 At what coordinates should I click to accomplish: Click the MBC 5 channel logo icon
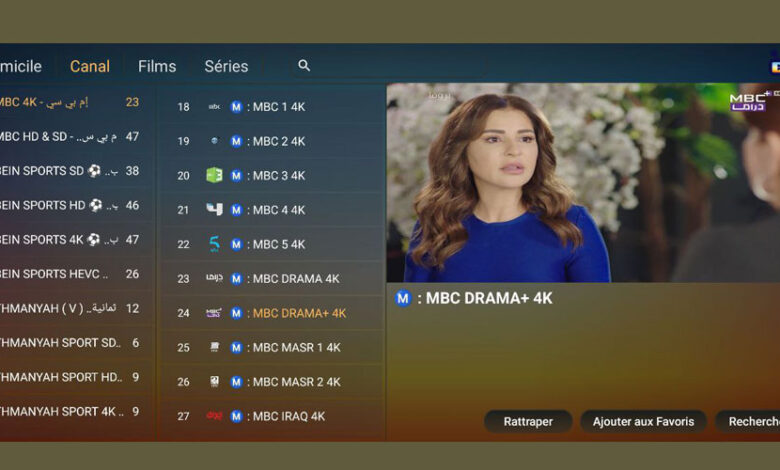coord(214,244)
